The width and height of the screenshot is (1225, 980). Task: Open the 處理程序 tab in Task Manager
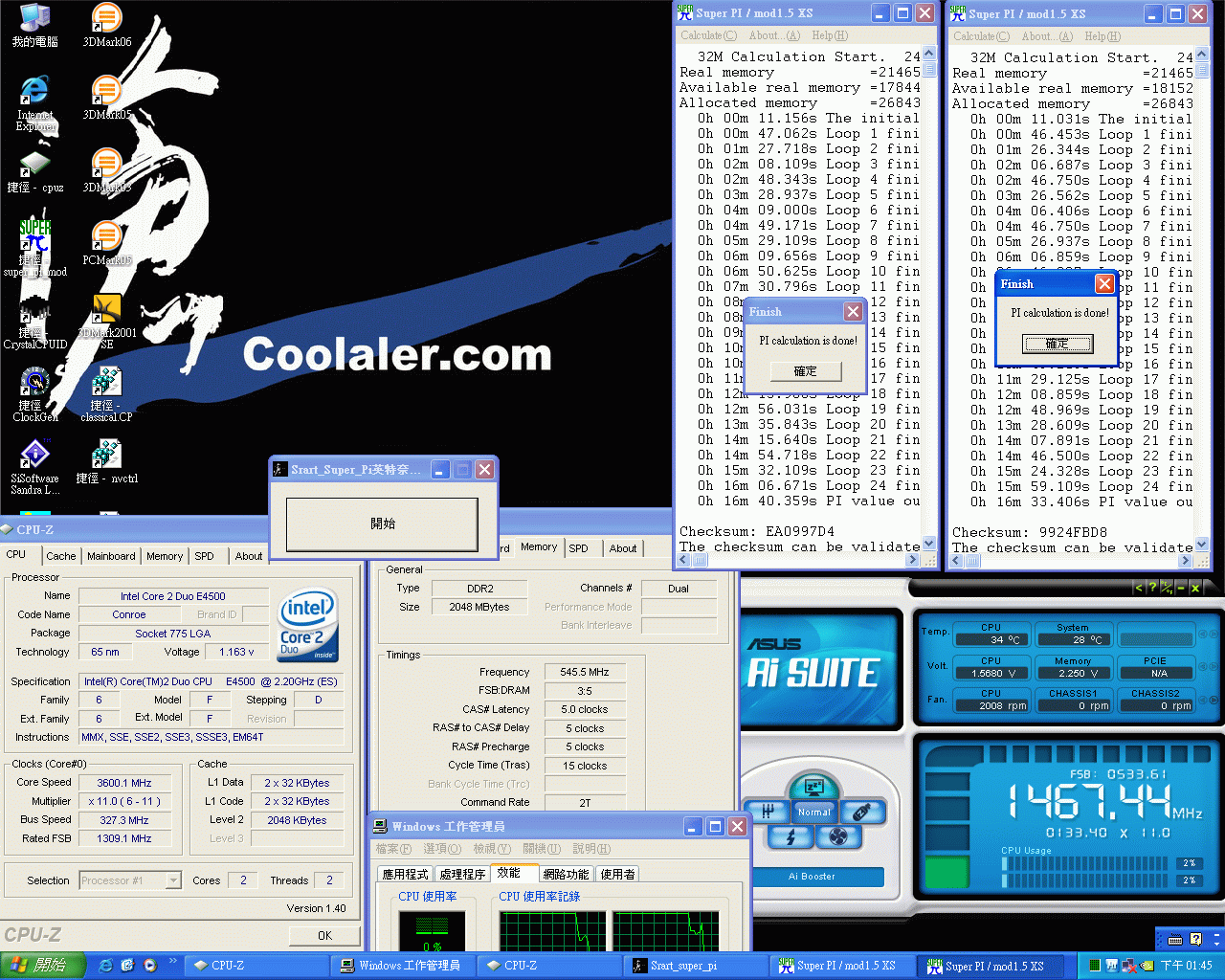click(462, 874)
